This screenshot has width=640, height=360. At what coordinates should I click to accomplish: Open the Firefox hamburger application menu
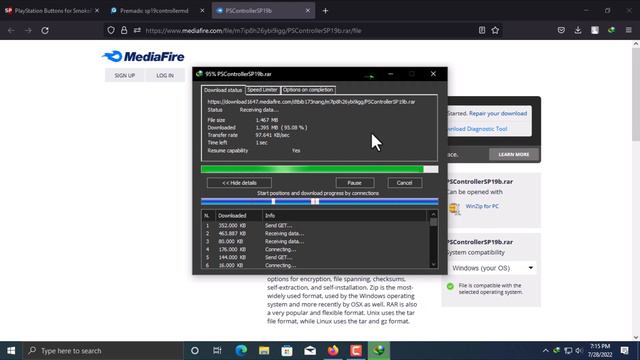[x=629, y=30]
